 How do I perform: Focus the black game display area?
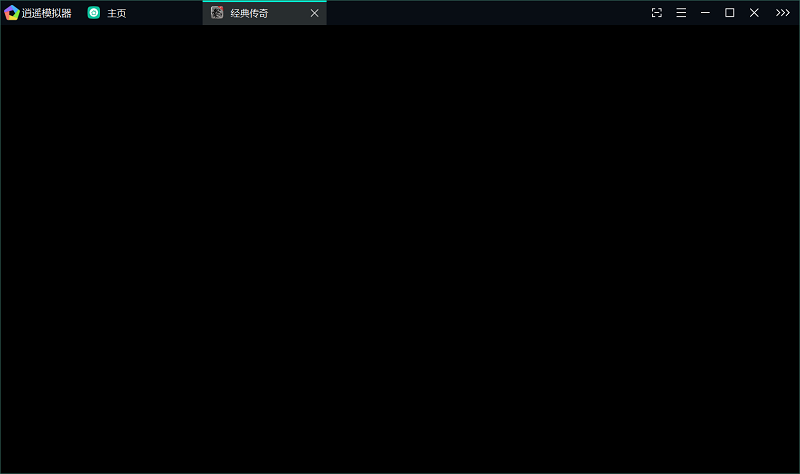pyautogui.click(x=400, y=250)
